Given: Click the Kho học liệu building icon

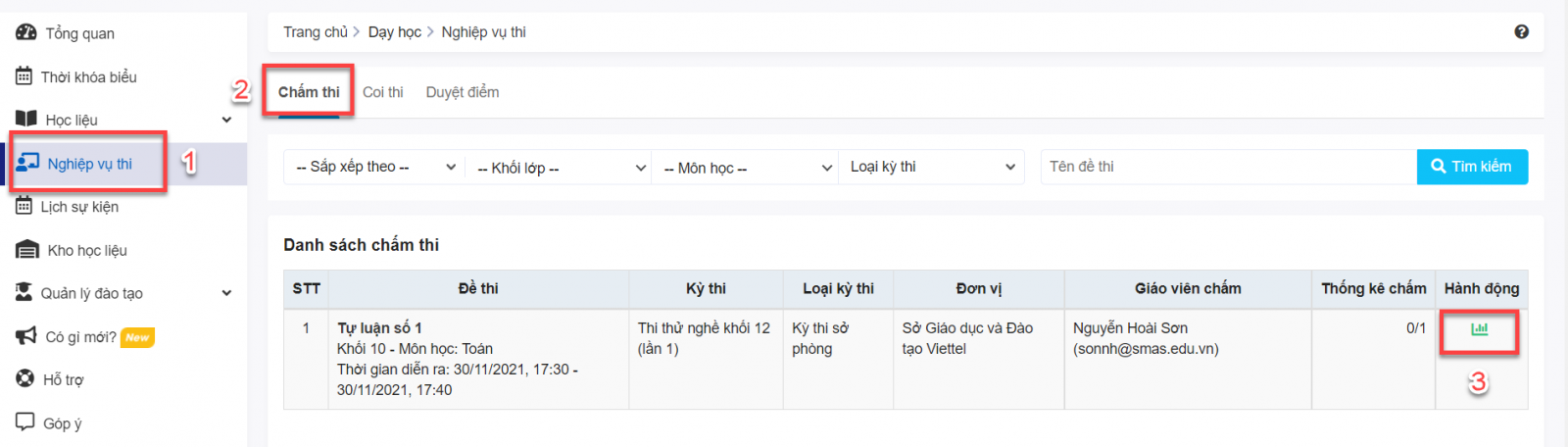Looking at the screenshot, I should (27, 250).
